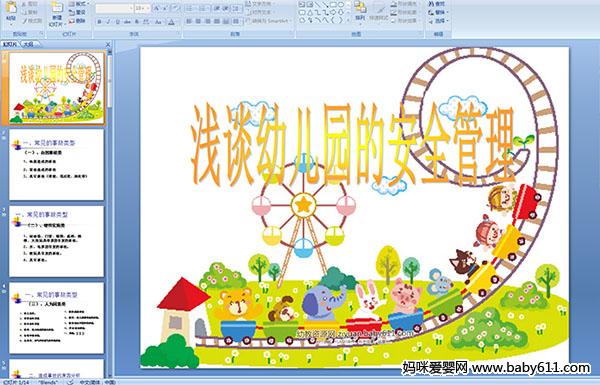
Task: Click the Font Color icon
Action: [172, 22]
